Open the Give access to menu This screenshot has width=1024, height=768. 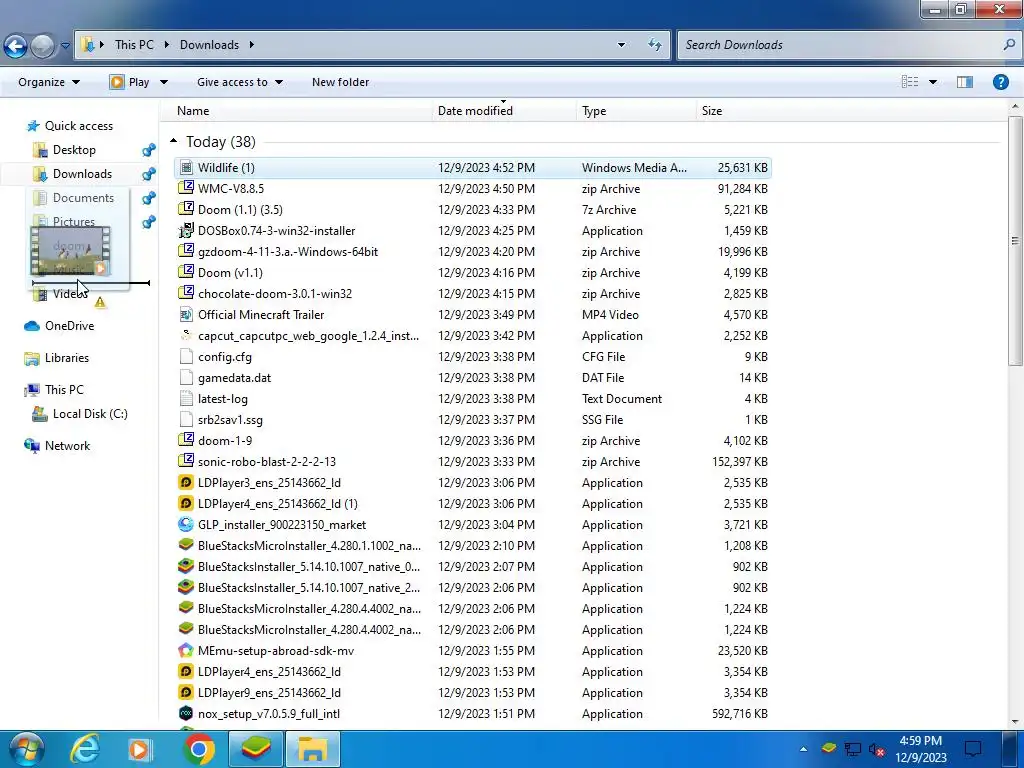[240, 82]
